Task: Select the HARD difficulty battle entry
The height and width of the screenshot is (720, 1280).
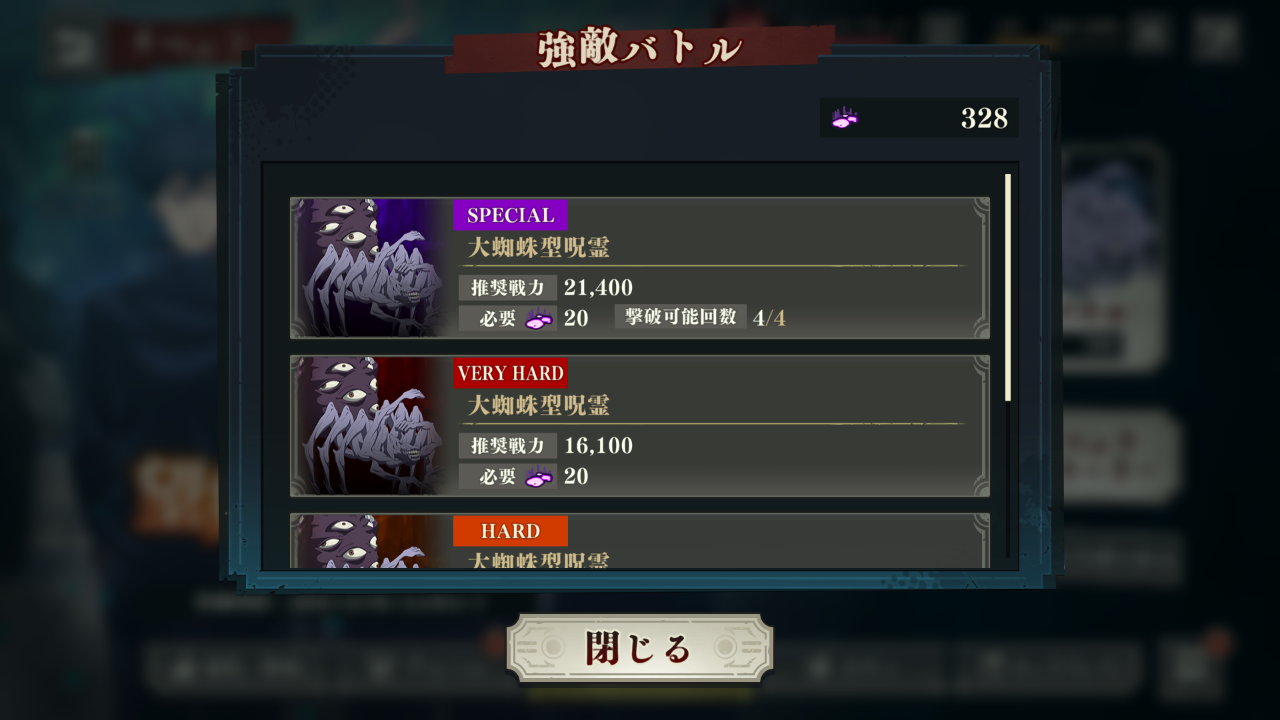Action: (x=640, y=541)
